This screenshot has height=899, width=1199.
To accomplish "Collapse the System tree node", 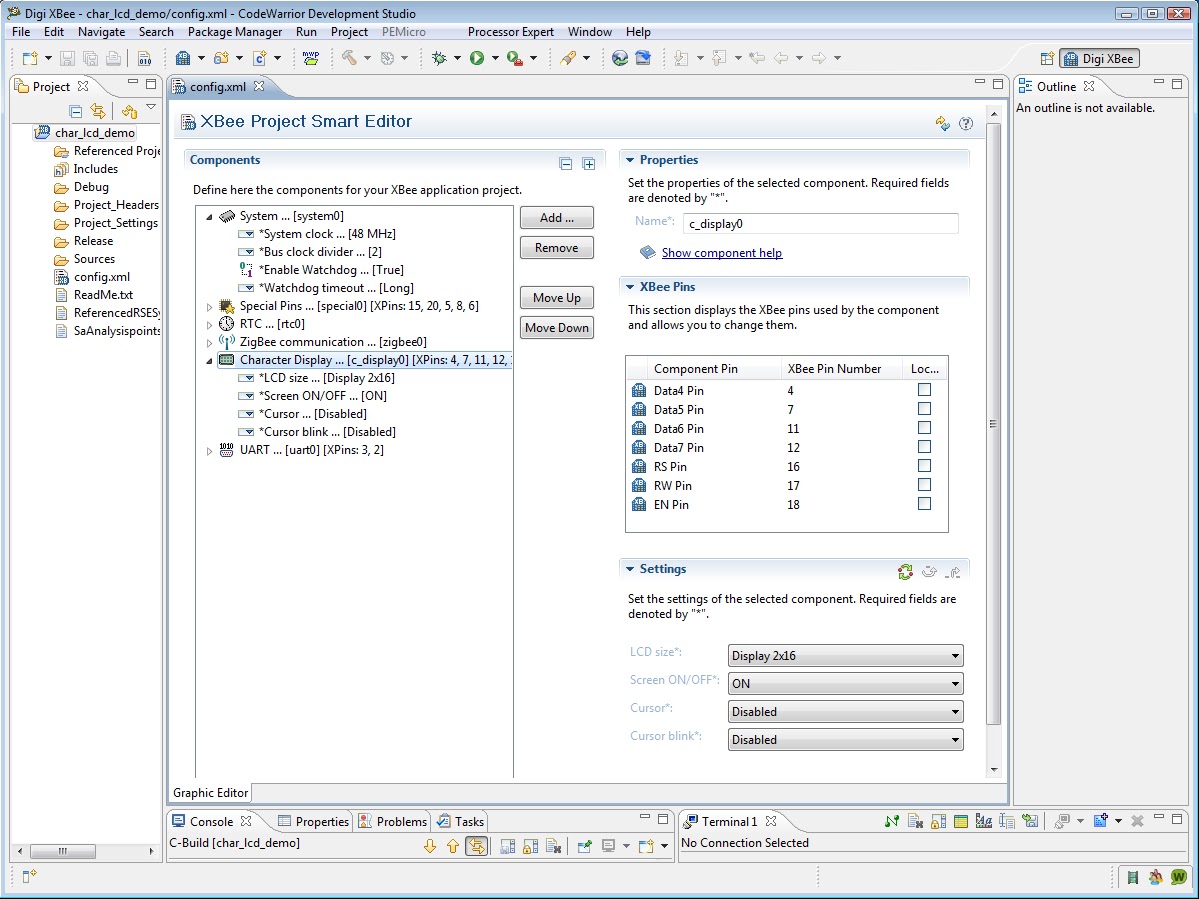I will pyautogui.click(x=210, y=217).
